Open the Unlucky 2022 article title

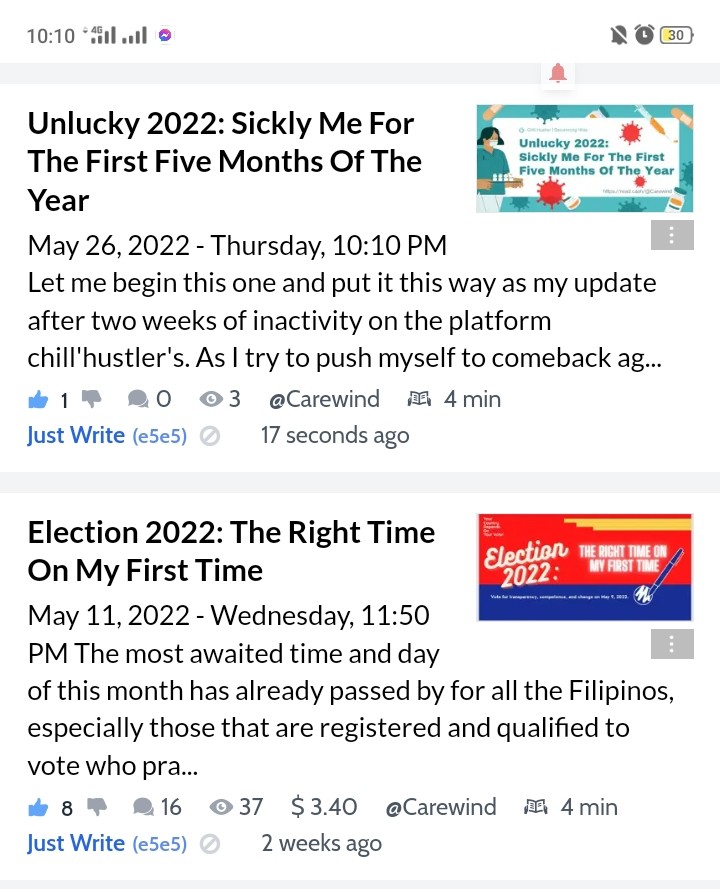tap(225, 162)
